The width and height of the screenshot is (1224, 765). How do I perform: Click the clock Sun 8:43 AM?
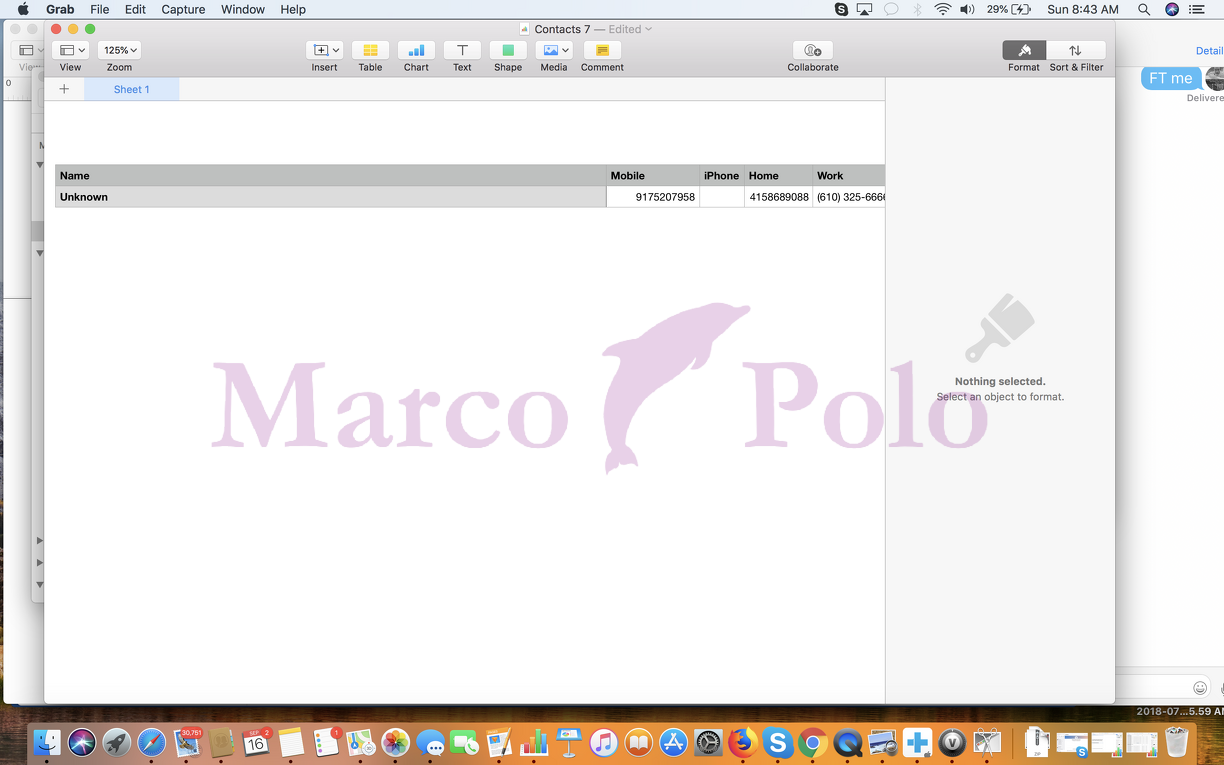pos(1083,9)
